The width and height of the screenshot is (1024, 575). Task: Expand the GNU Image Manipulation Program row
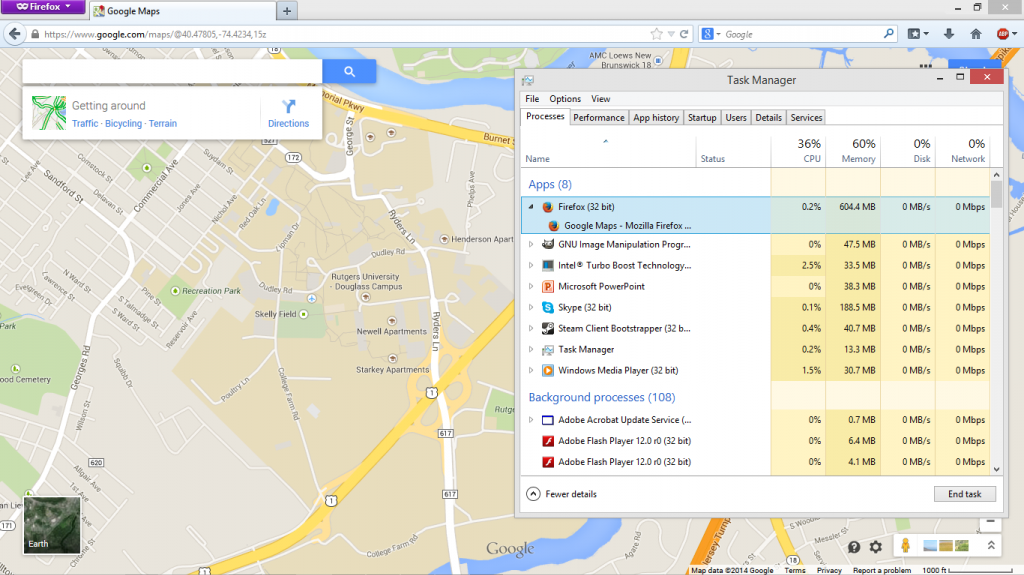click(531, 244)
